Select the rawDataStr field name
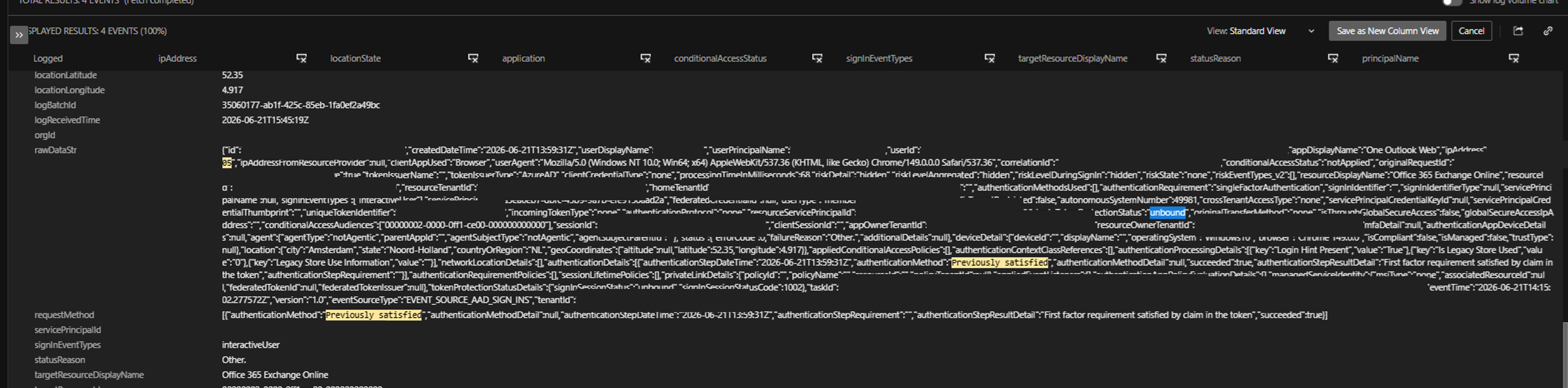Image resolution: width=1568 pixels, height=388 pixels. coord(56,150)
